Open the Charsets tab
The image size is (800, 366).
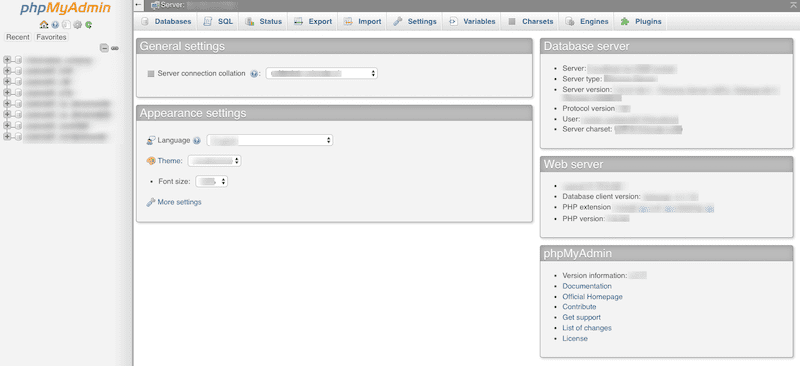[531, 21]
